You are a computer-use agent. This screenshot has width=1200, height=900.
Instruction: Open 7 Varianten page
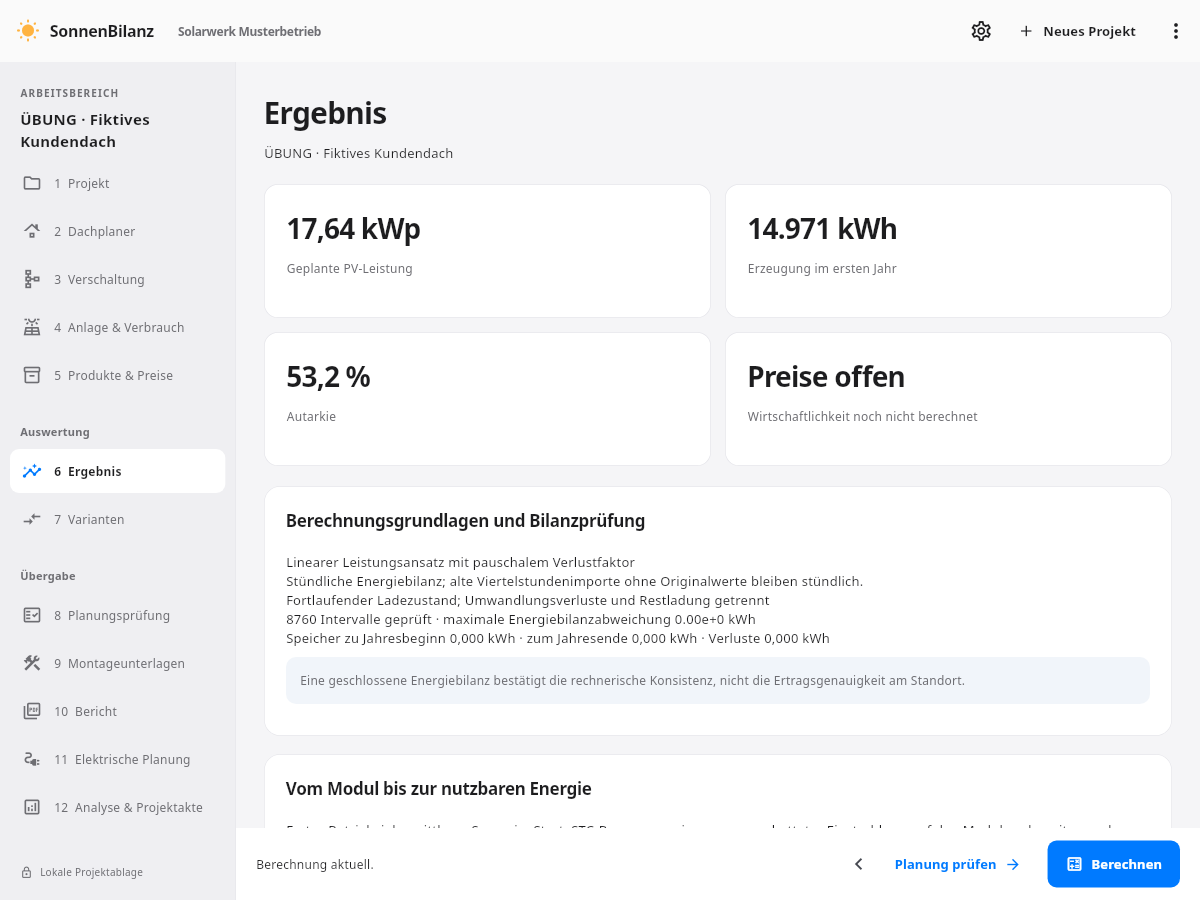click(118, 519)
